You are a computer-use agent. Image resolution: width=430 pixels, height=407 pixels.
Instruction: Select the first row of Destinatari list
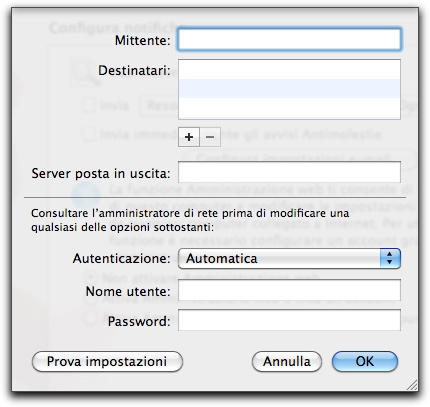pos(289,70)
